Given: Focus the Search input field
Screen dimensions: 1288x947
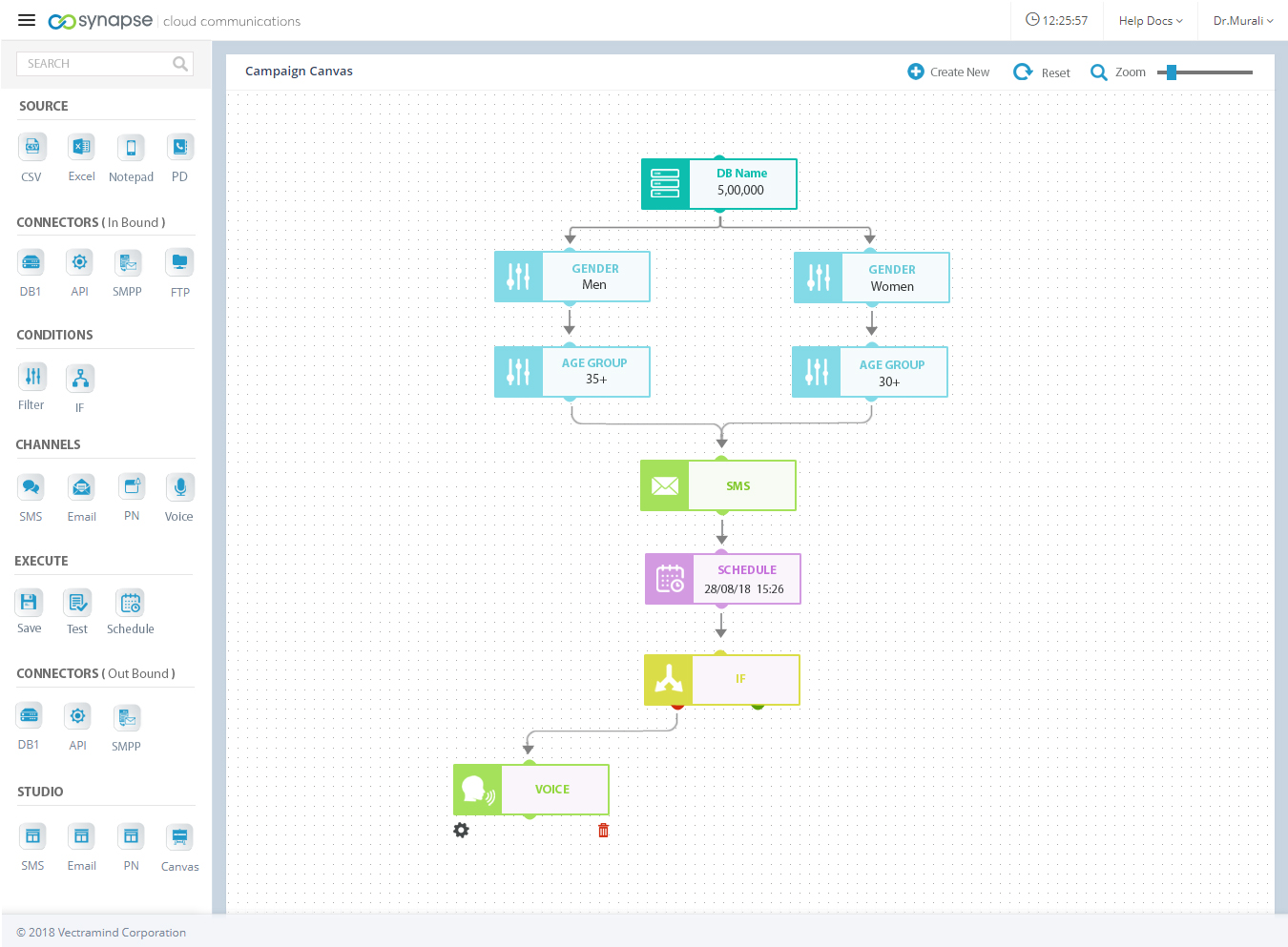Looking at the screenshot, I should 95,64.
